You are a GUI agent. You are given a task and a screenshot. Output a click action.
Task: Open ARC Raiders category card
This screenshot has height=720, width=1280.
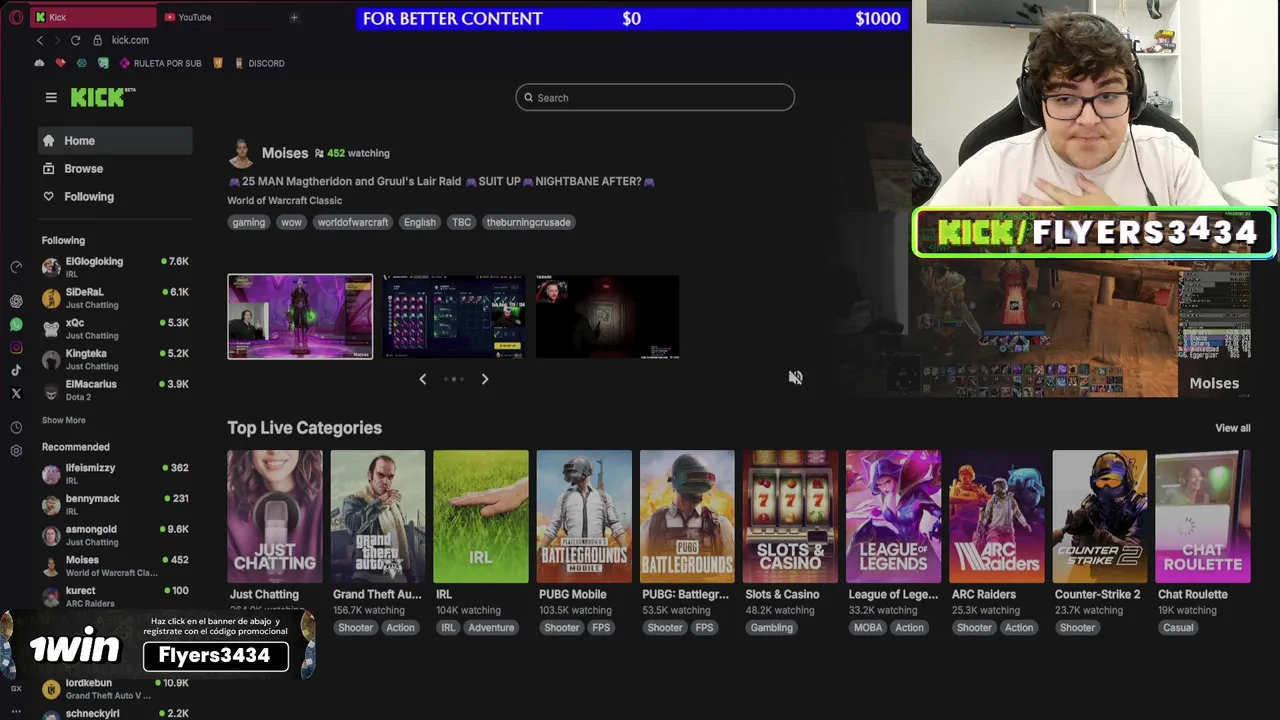point(997,516)
